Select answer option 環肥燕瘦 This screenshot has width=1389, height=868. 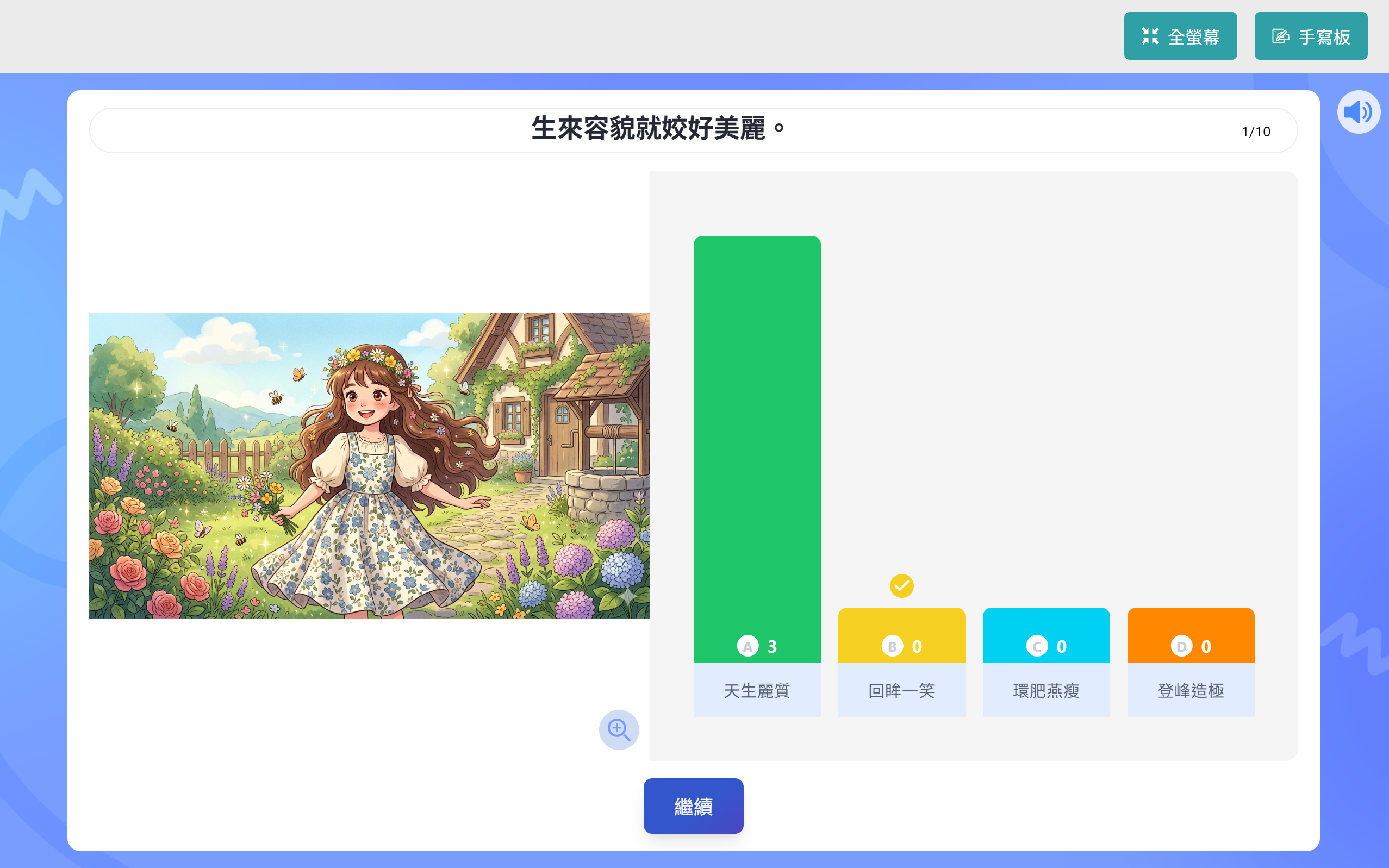(1046, 690)
